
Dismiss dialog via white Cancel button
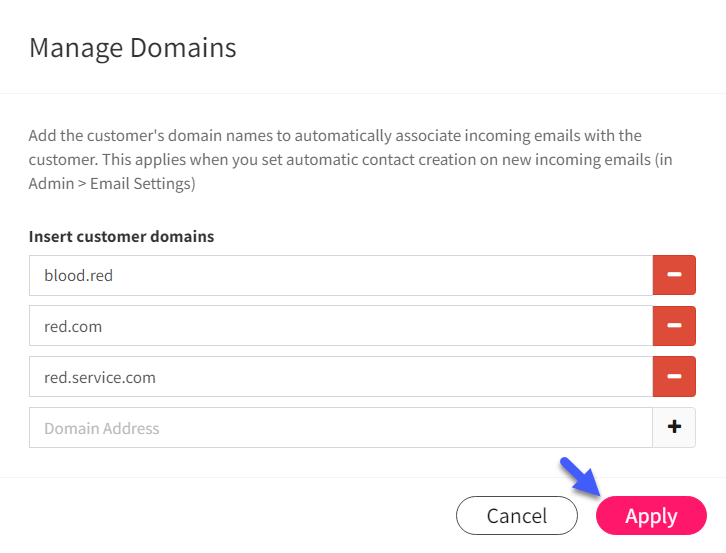pyautogui.click(x=517, y=515)
